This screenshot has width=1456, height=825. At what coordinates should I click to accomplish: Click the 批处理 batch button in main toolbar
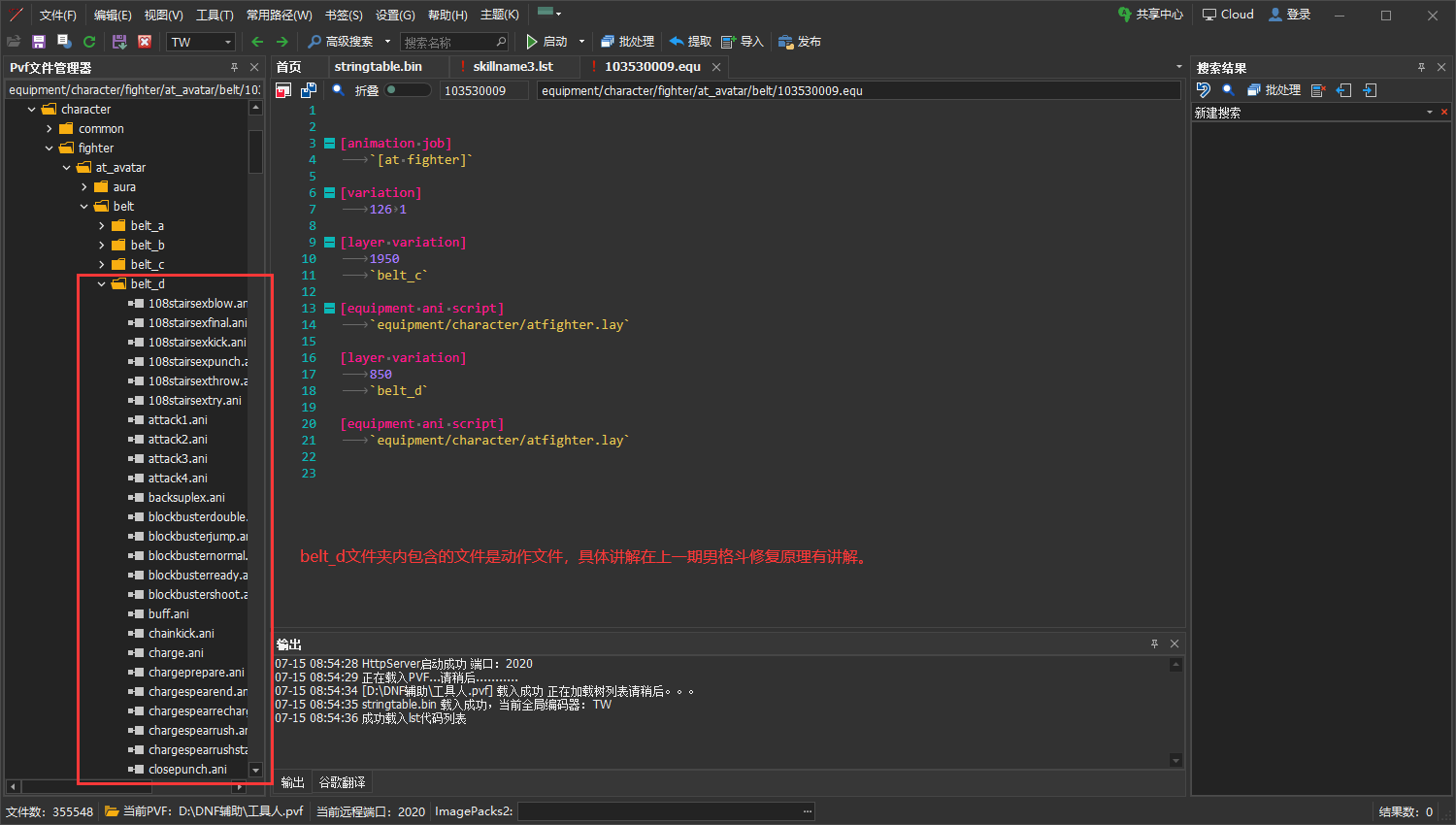click(x=627, y=42)
